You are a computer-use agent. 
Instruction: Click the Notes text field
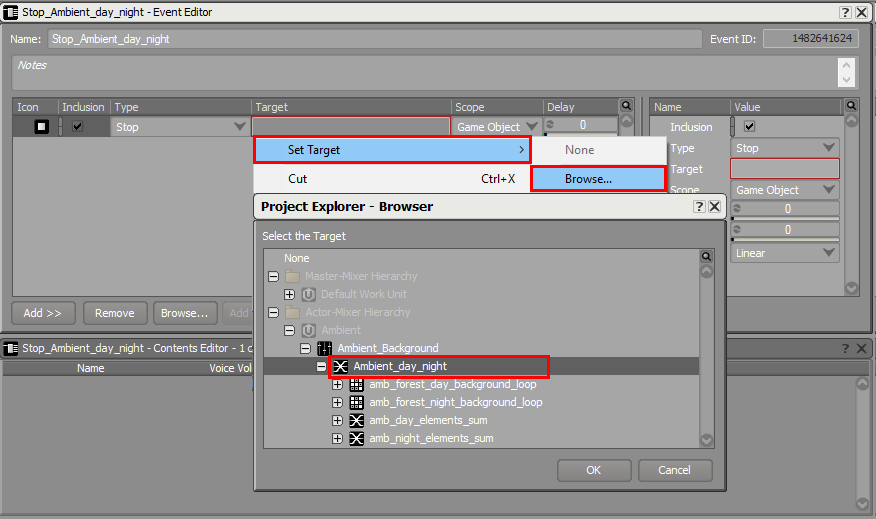(x=420, y=72)
